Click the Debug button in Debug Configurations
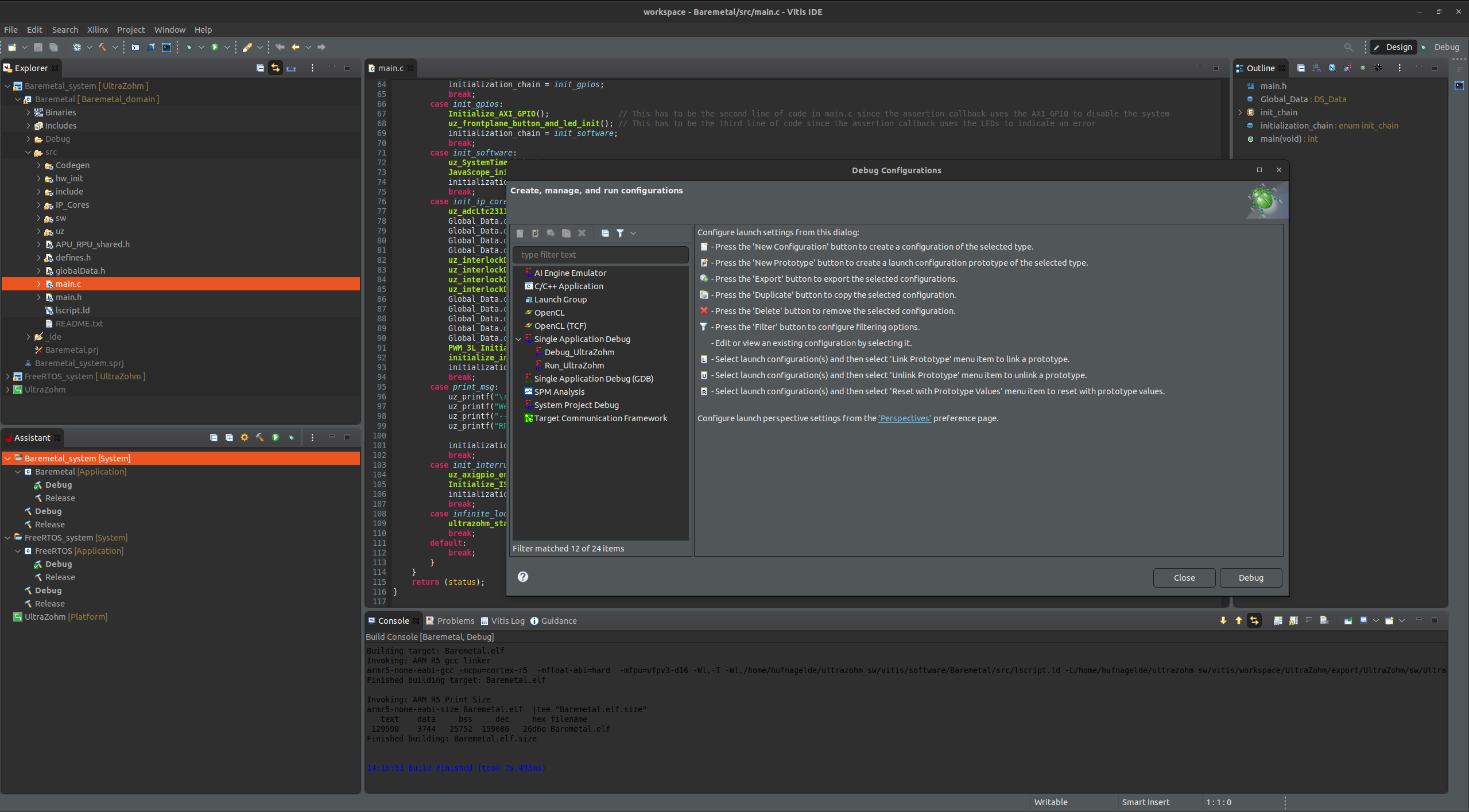 point(1250,577)
